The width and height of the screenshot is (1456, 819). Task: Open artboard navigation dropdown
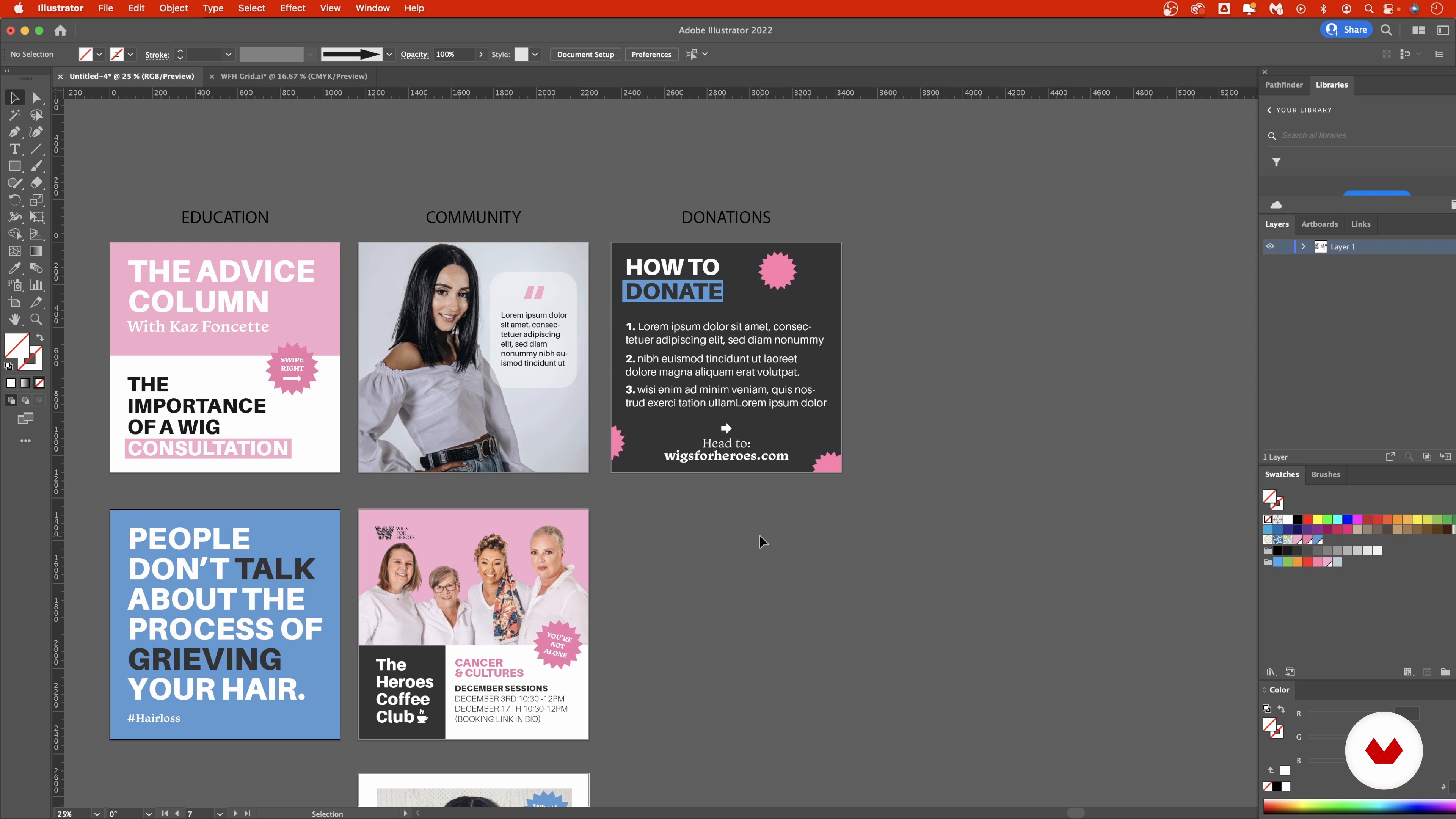[x=220, y=814]
